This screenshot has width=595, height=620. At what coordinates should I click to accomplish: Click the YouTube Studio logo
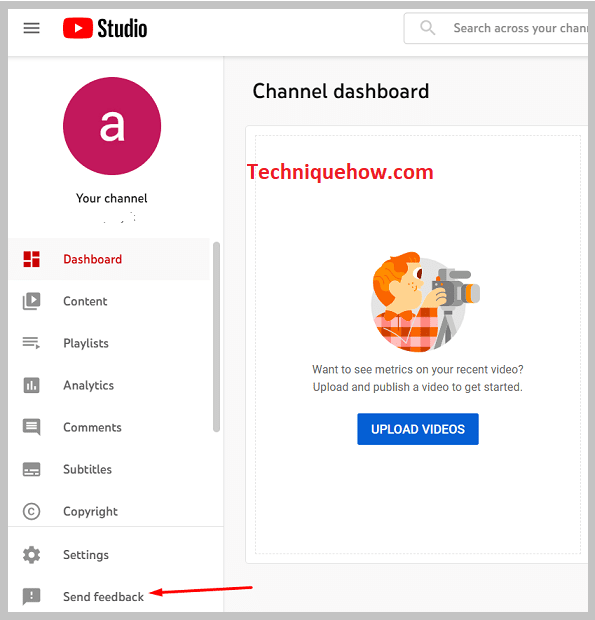point(105,28)
